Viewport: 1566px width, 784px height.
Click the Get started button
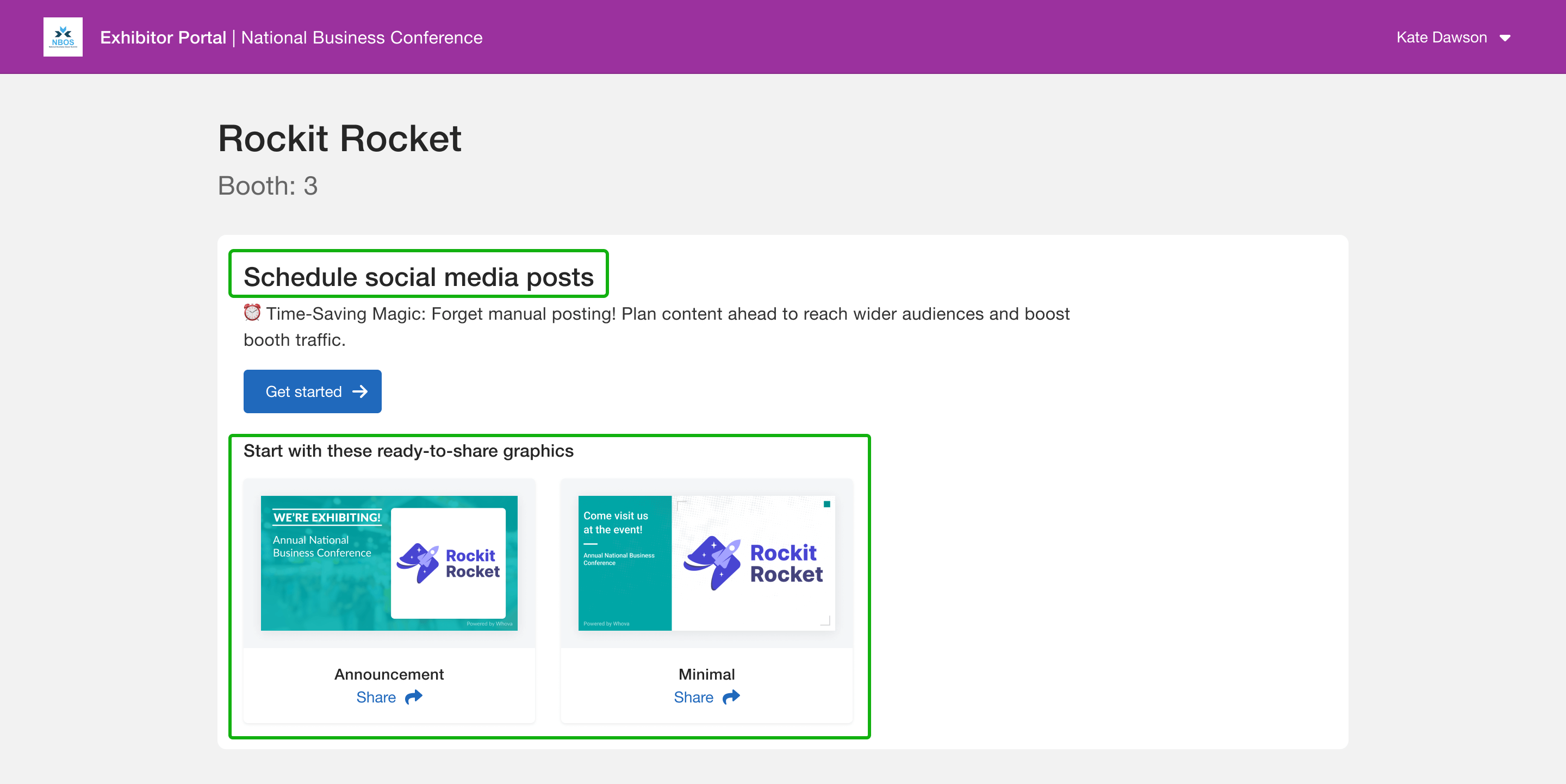pos(312,391)
